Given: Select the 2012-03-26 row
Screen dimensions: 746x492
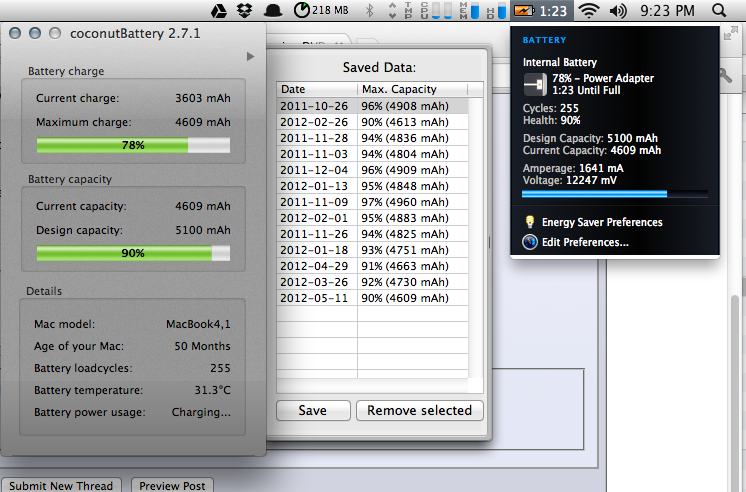Looking at the screenshot, I should (x=373, y=282).
